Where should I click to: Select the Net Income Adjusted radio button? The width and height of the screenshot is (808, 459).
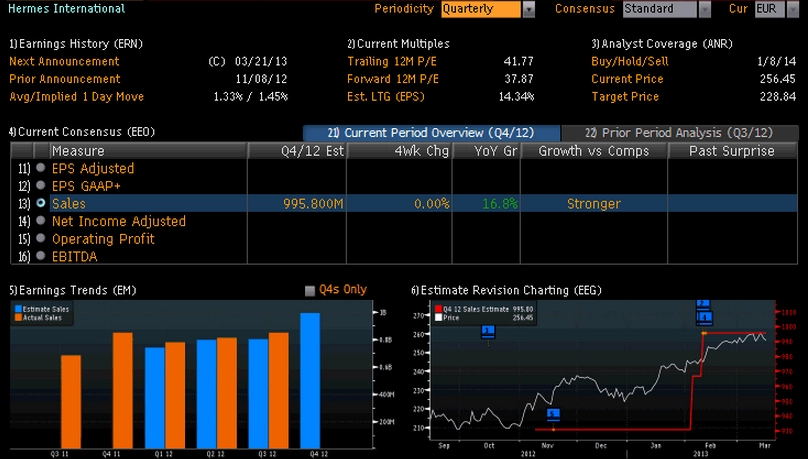pos(41,220)
